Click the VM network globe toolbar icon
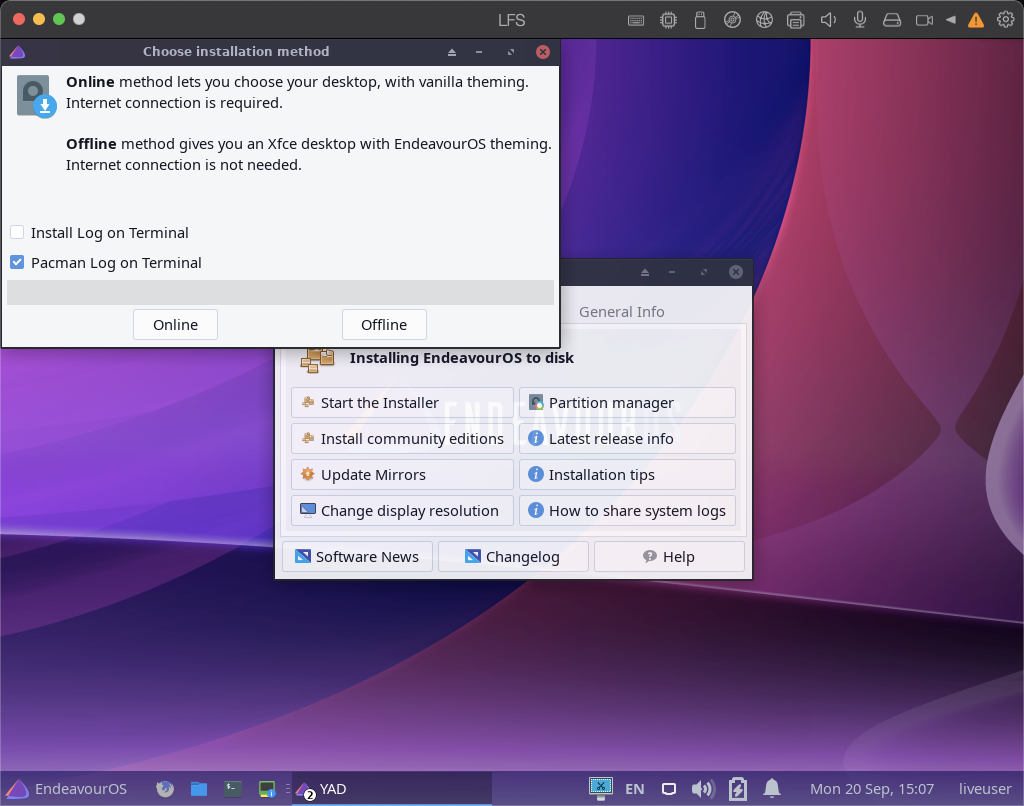 [764, 20]
